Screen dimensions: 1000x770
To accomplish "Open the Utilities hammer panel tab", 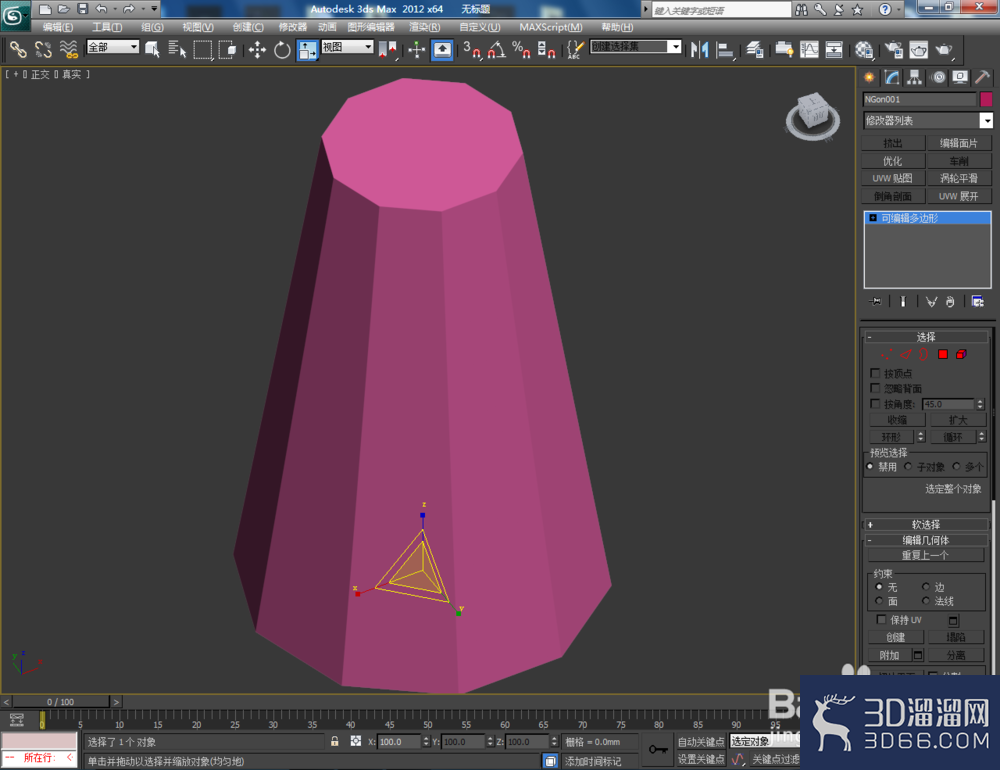I will click(983, 77).
